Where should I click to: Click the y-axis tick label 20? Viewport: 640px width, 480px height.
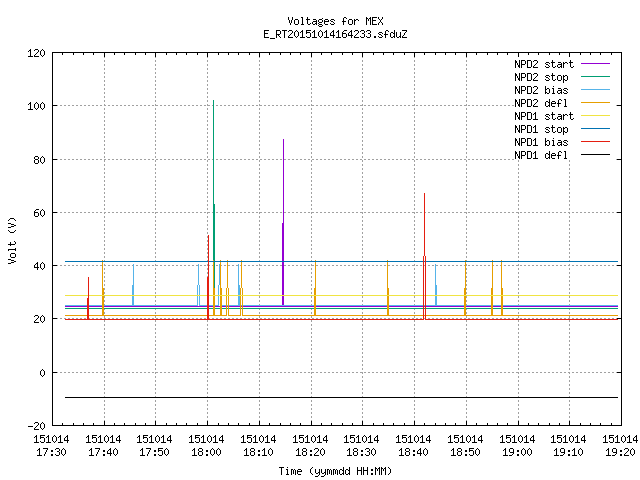coord(39,319)
